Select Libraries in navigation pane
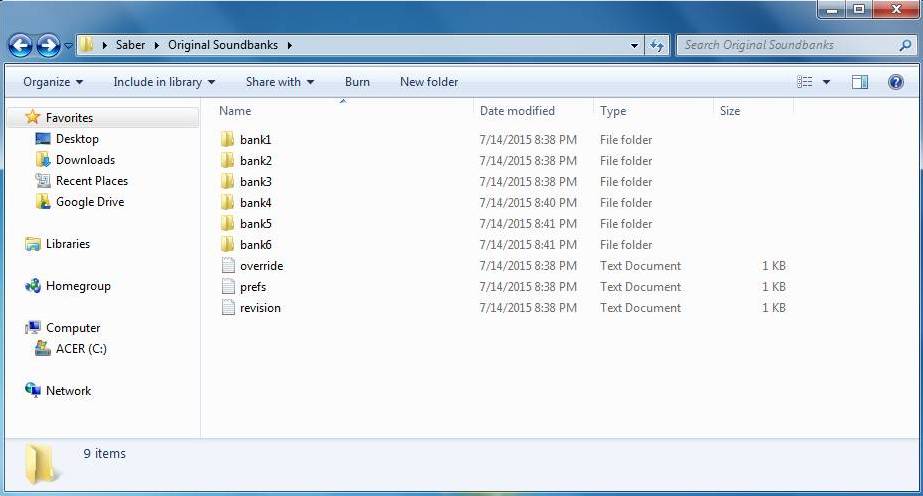 (x=68, y=244)
